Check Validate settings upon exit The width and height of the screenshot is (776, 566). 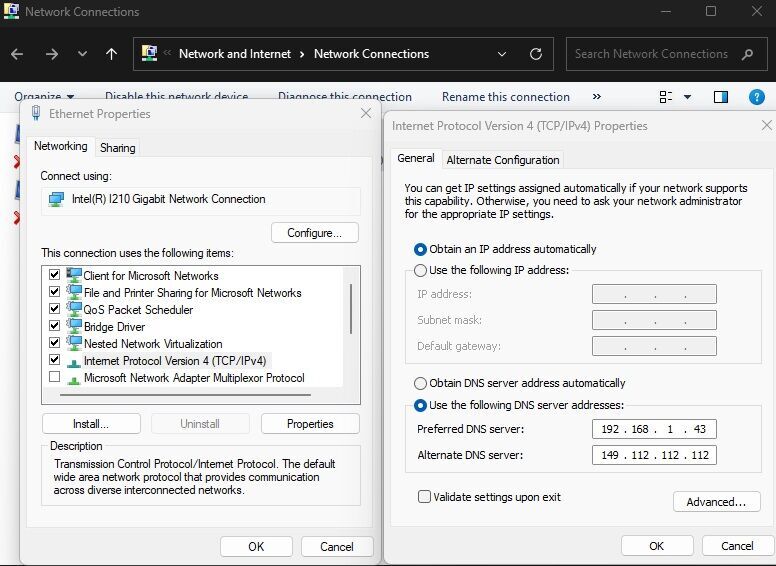[425, 497]
